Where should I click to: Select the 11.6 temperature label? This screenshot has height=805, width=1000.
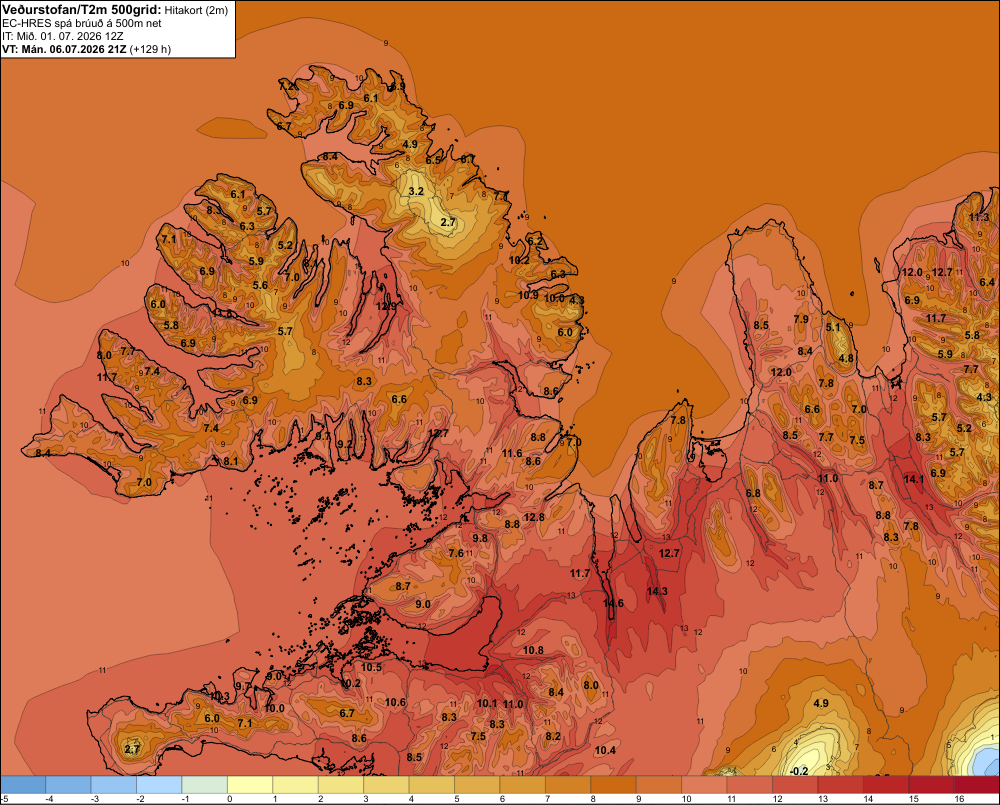coord(512,454)
